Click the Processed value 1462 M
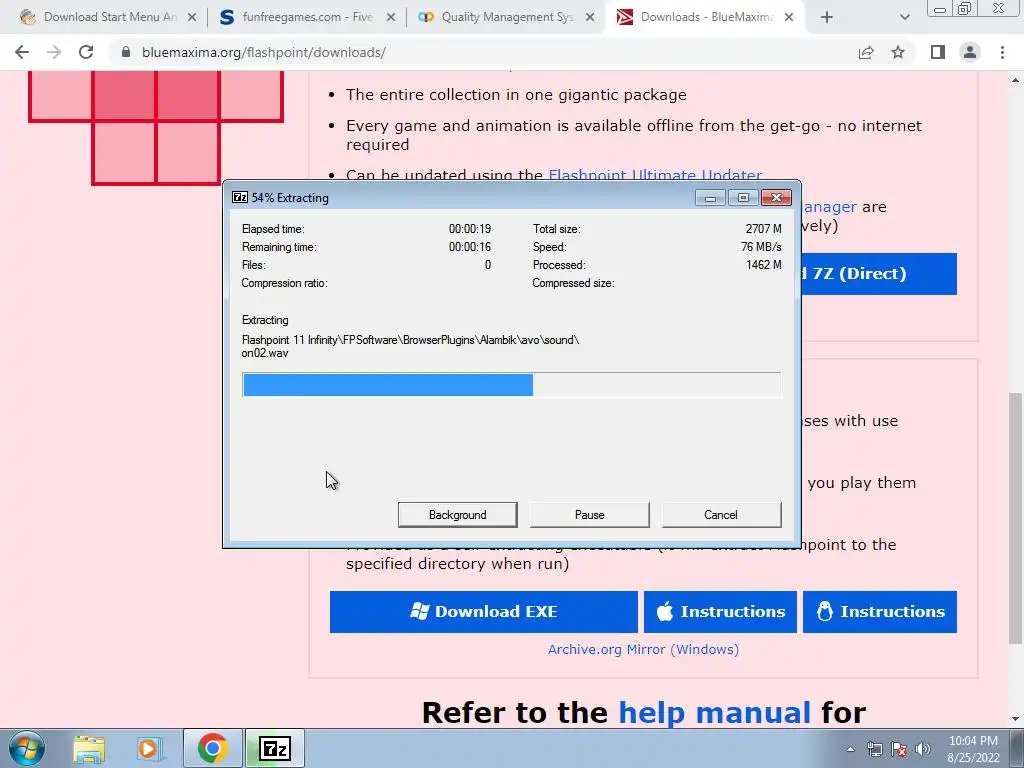Screen dimensions: 1024x768 tap(763, 265)
